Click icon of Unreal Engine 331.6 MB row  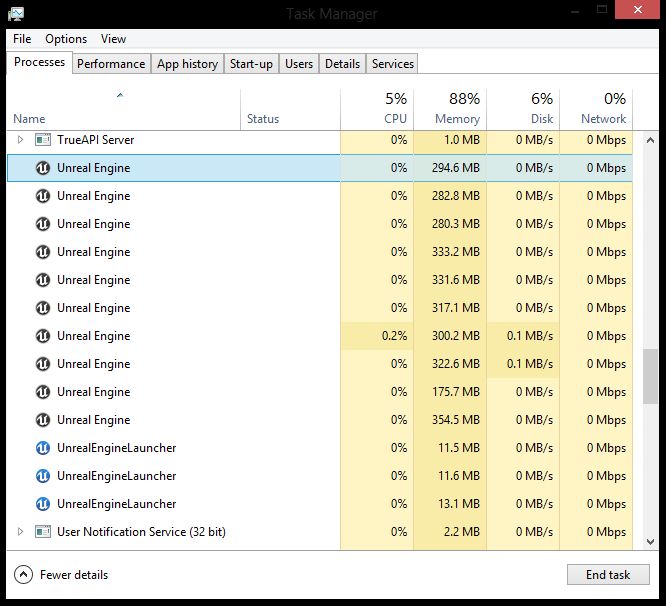point(43,280)
